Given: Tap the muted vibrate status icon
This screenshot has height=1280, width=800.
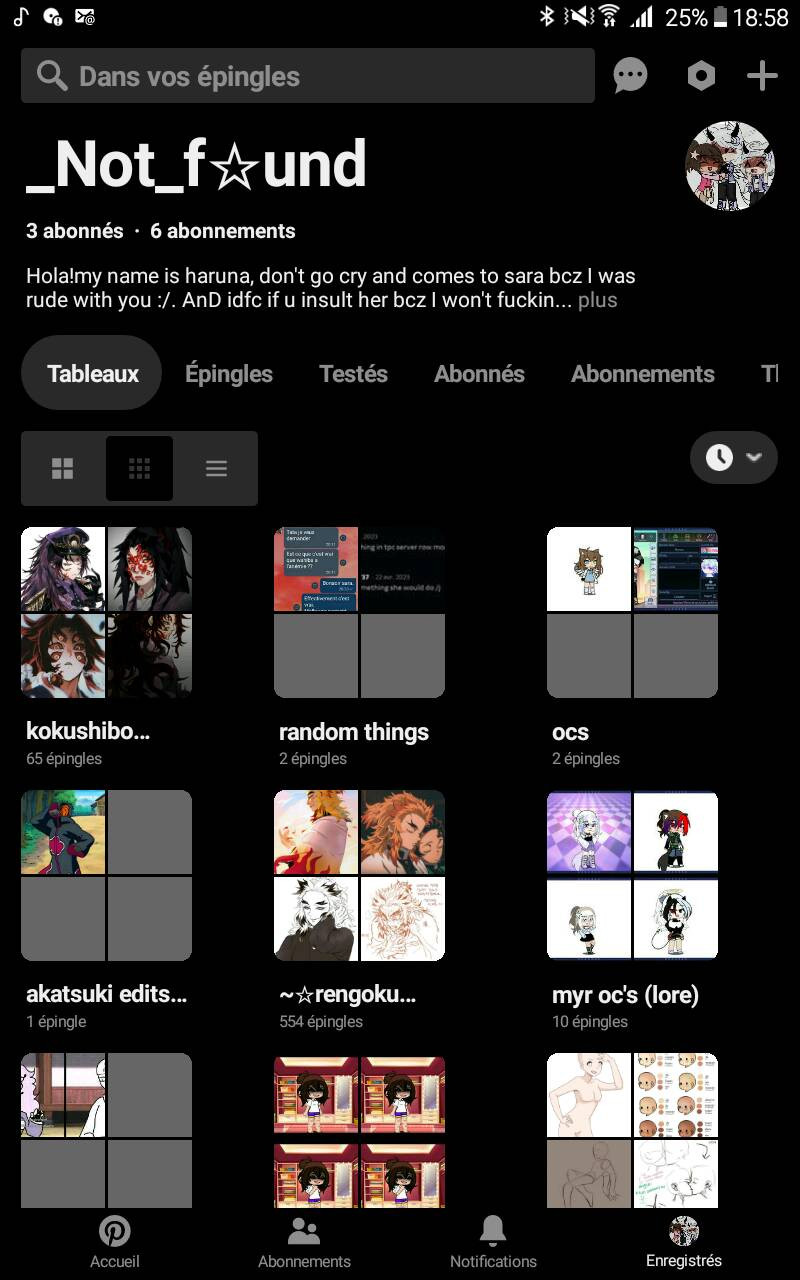Looking at the screenshot, I should (577, 16).
